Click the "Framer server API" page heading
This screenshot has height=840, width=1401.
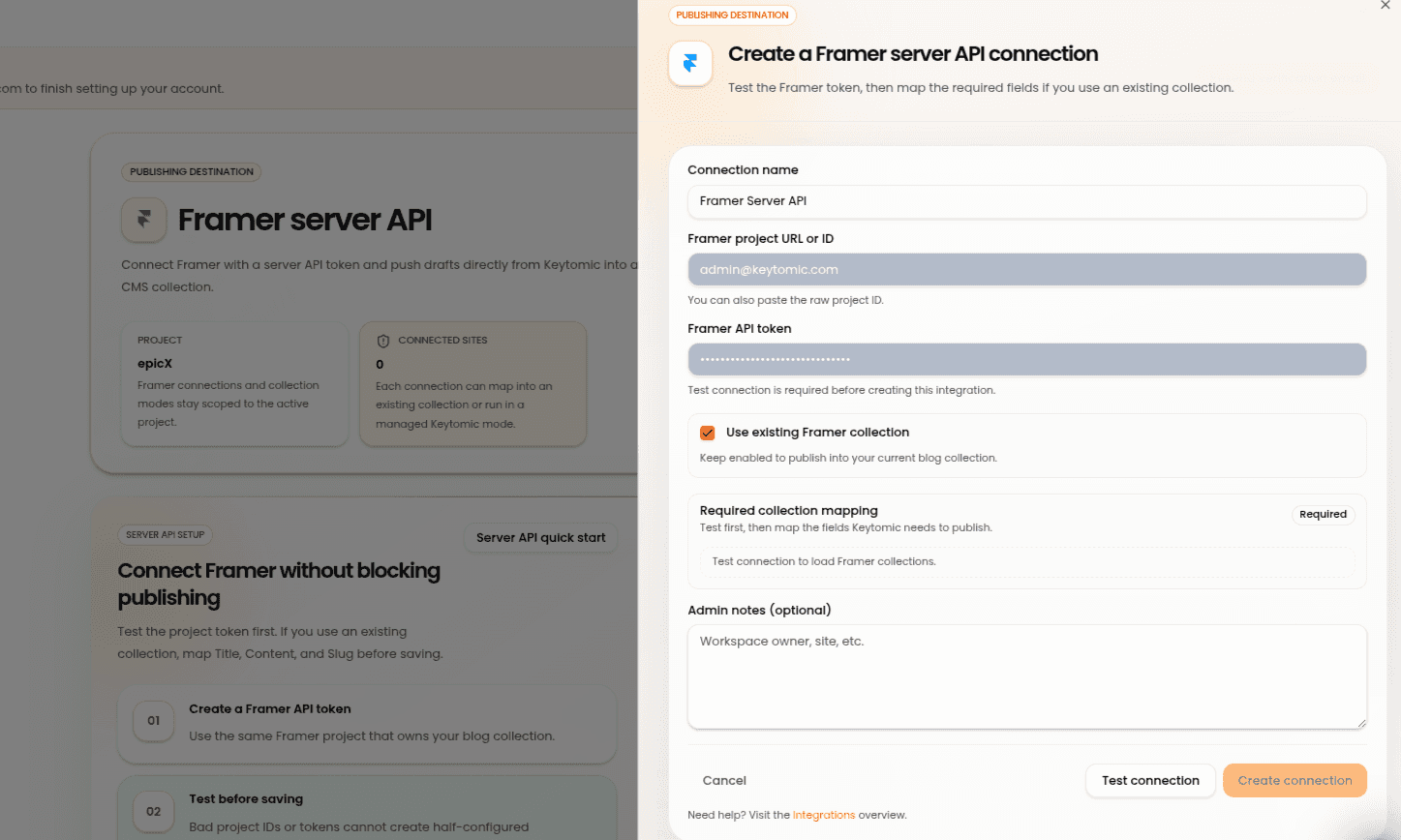[x=305, y=221]
